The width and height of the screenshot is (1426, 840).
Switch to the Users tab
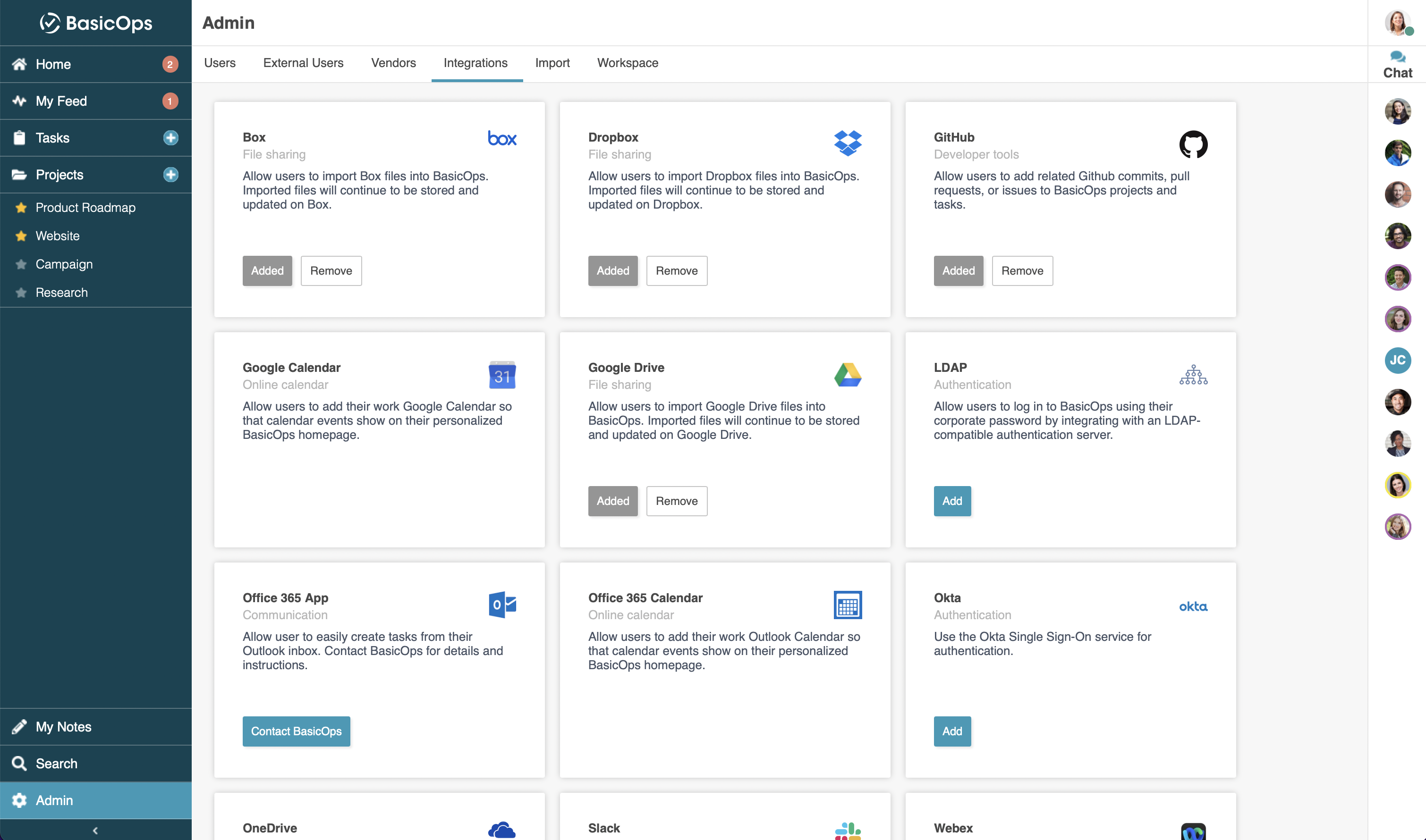pyautogui.click(x=220, y=63)
